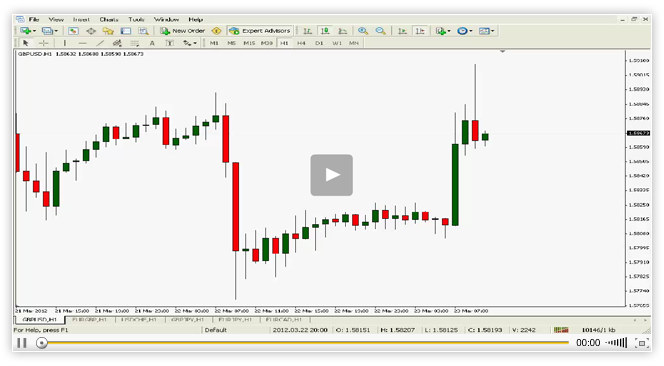
Task: Open the GBPUSD,H1 chart tab
Action: coord(40,319)
